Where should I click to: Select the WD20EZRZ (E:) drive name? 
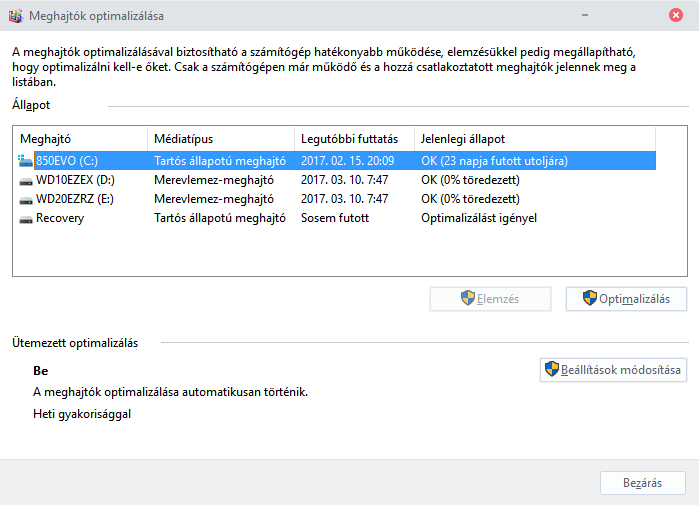(75, 199)
